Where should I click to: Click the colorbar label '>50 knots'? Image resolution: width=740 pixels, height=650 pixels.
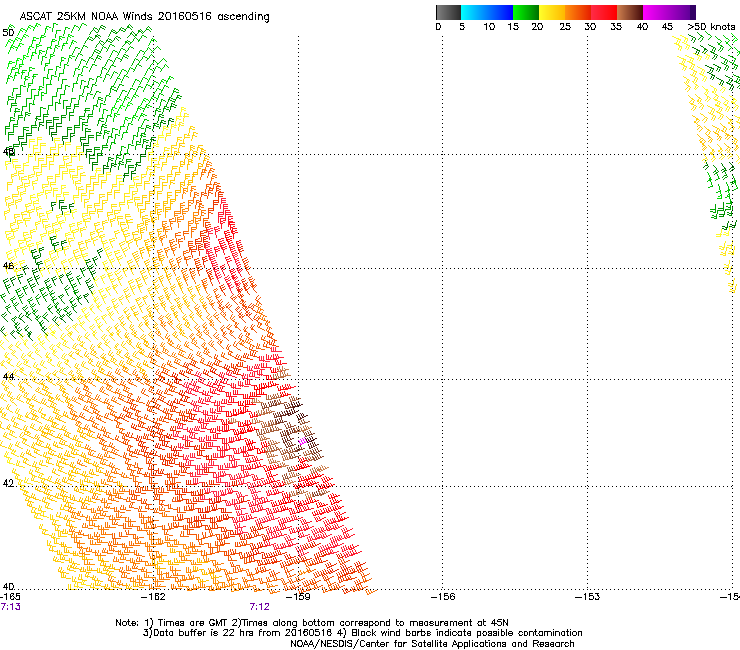(x=711, y=27)
